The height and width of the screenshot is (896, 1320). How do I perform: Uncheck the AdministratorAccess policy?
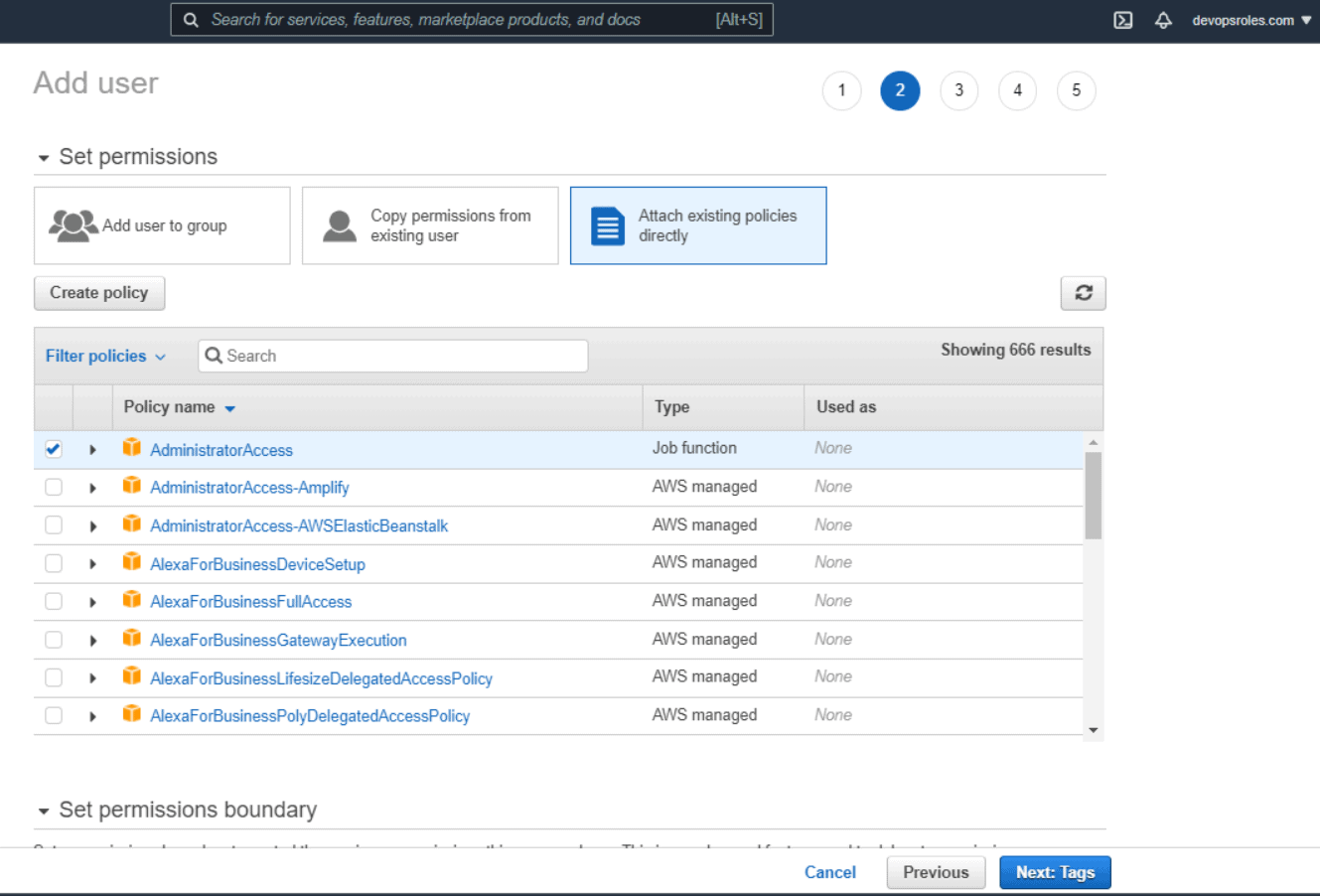(x=54, y=448)
